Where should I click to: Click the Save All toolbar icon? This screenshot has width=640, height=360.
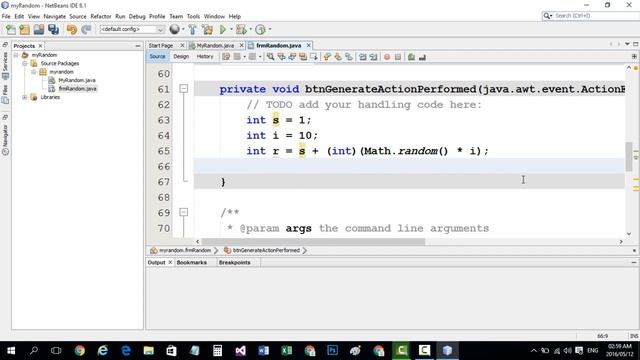(53, 29)
